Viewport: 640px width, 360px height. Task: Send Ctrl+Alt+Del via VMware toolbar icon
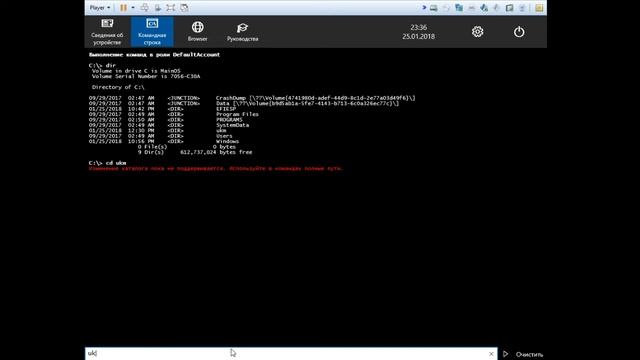(x=144, y=8)
